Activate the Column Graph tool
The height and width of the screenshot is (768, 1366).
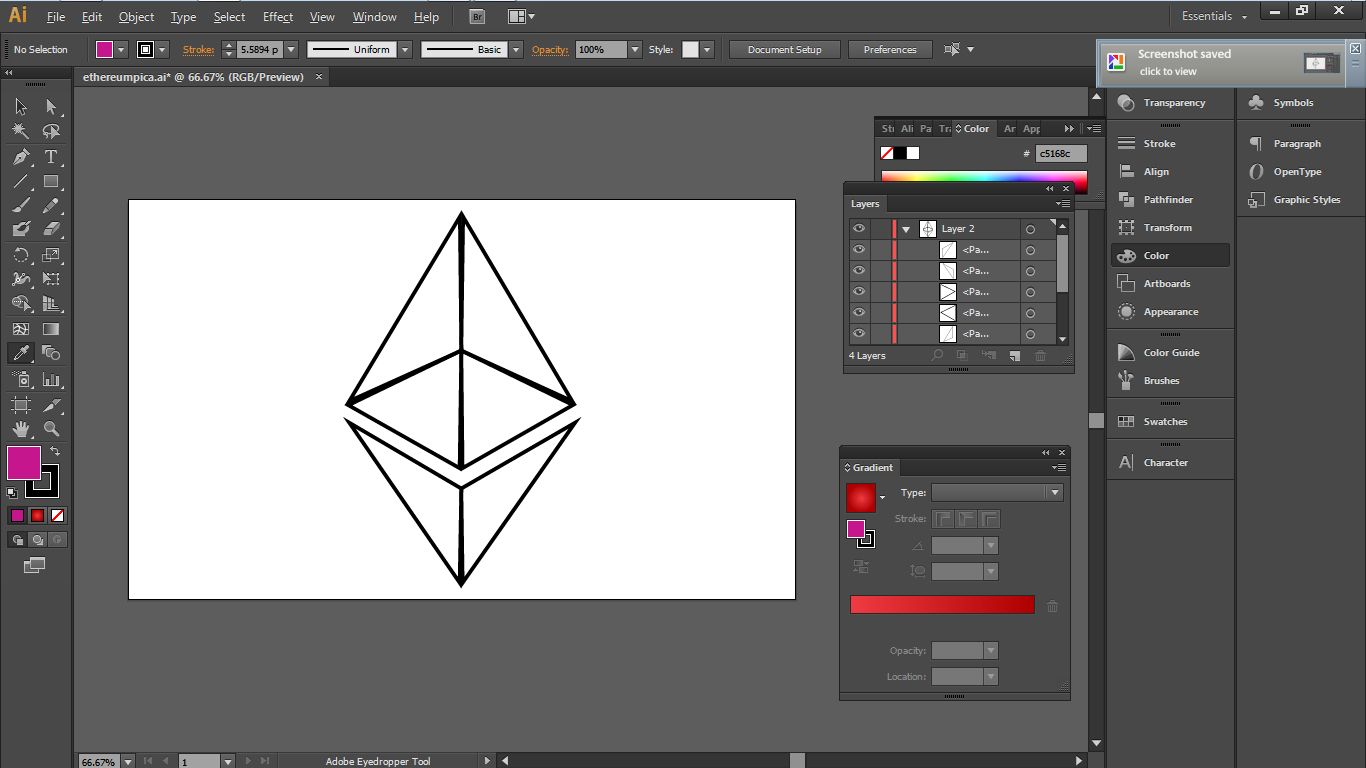[x=51, y=380]
